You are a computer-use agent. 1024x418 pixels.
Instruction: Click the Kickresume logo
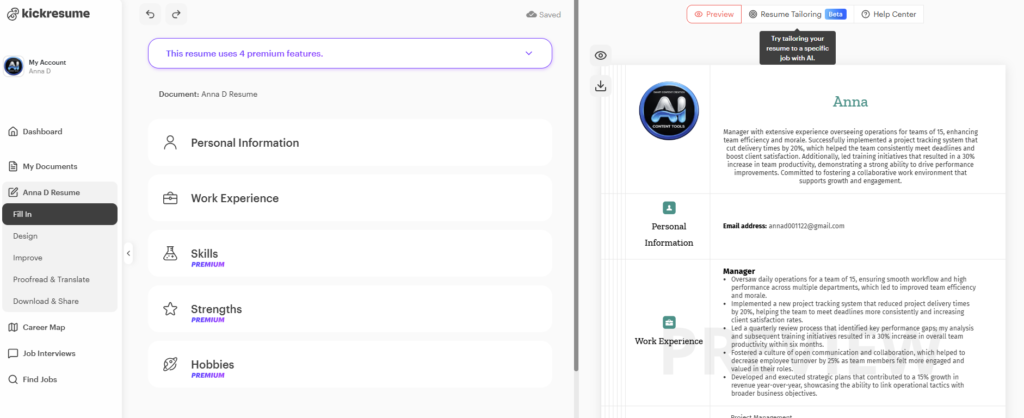coord(48,14)
